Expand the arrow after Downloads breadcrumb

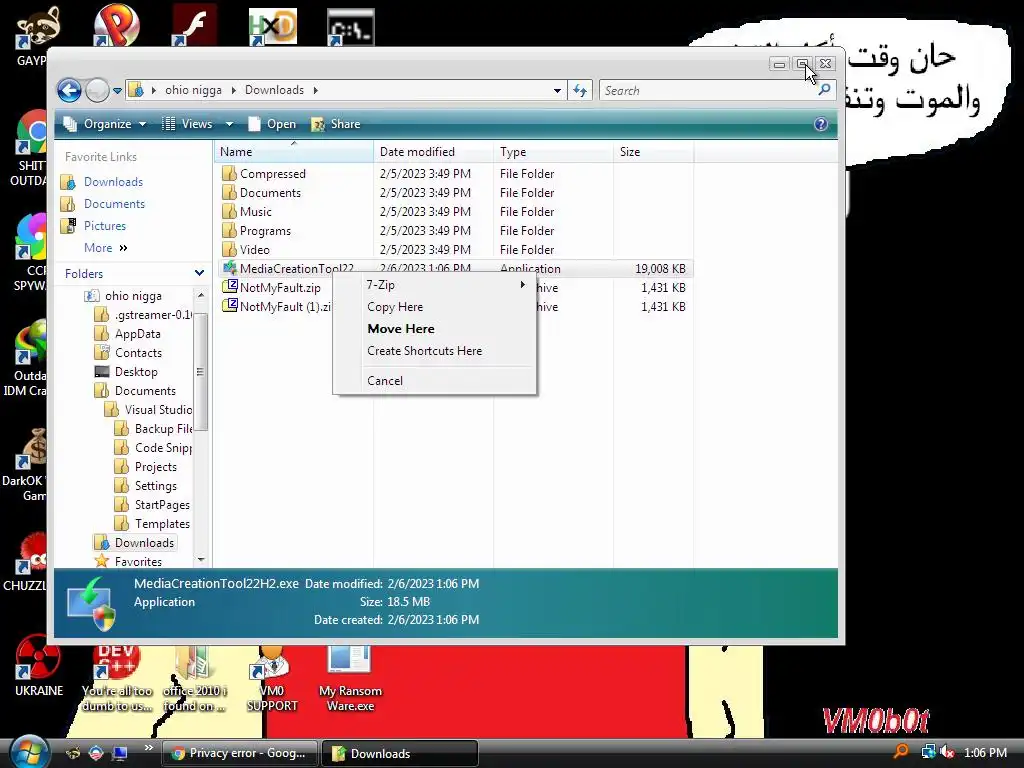click(x=315, y=90)
